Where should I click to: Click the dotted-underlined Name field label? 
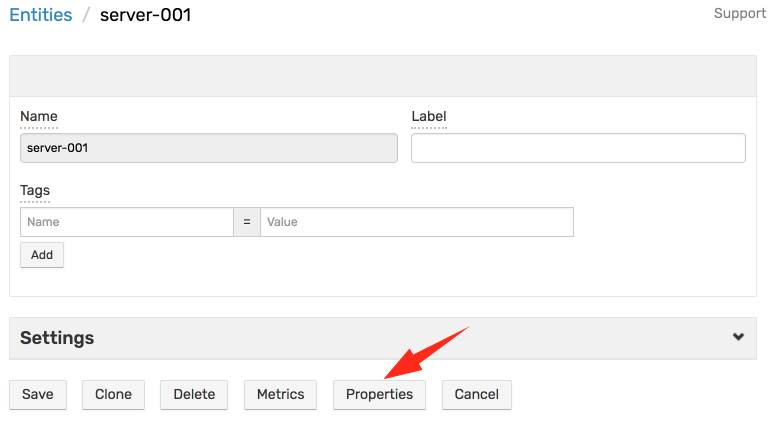coord(39,116)
